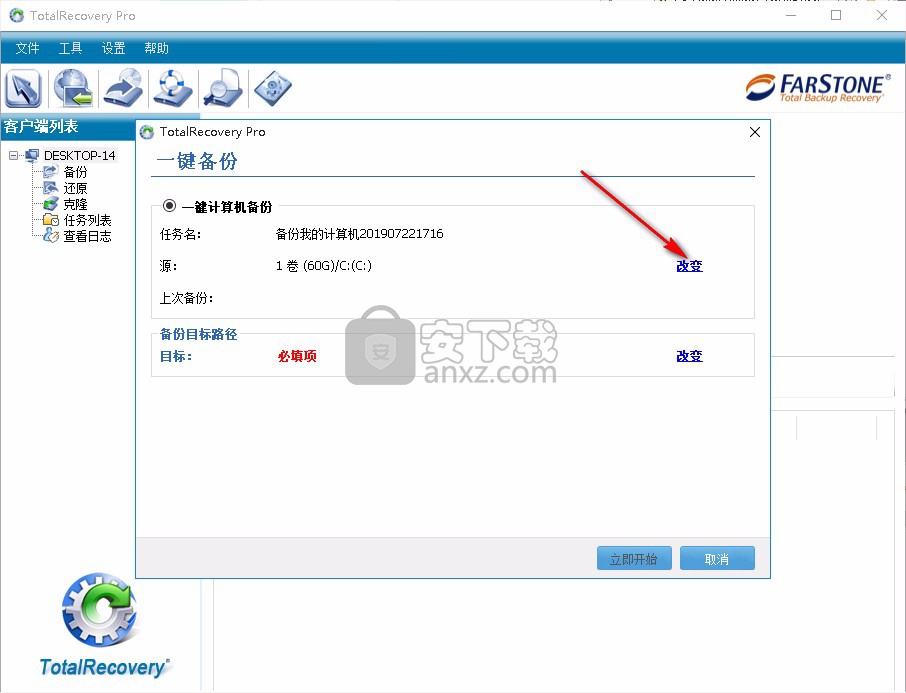906x693 pixels.
Task: Select 备份 in the client tree
Action: 75,172
